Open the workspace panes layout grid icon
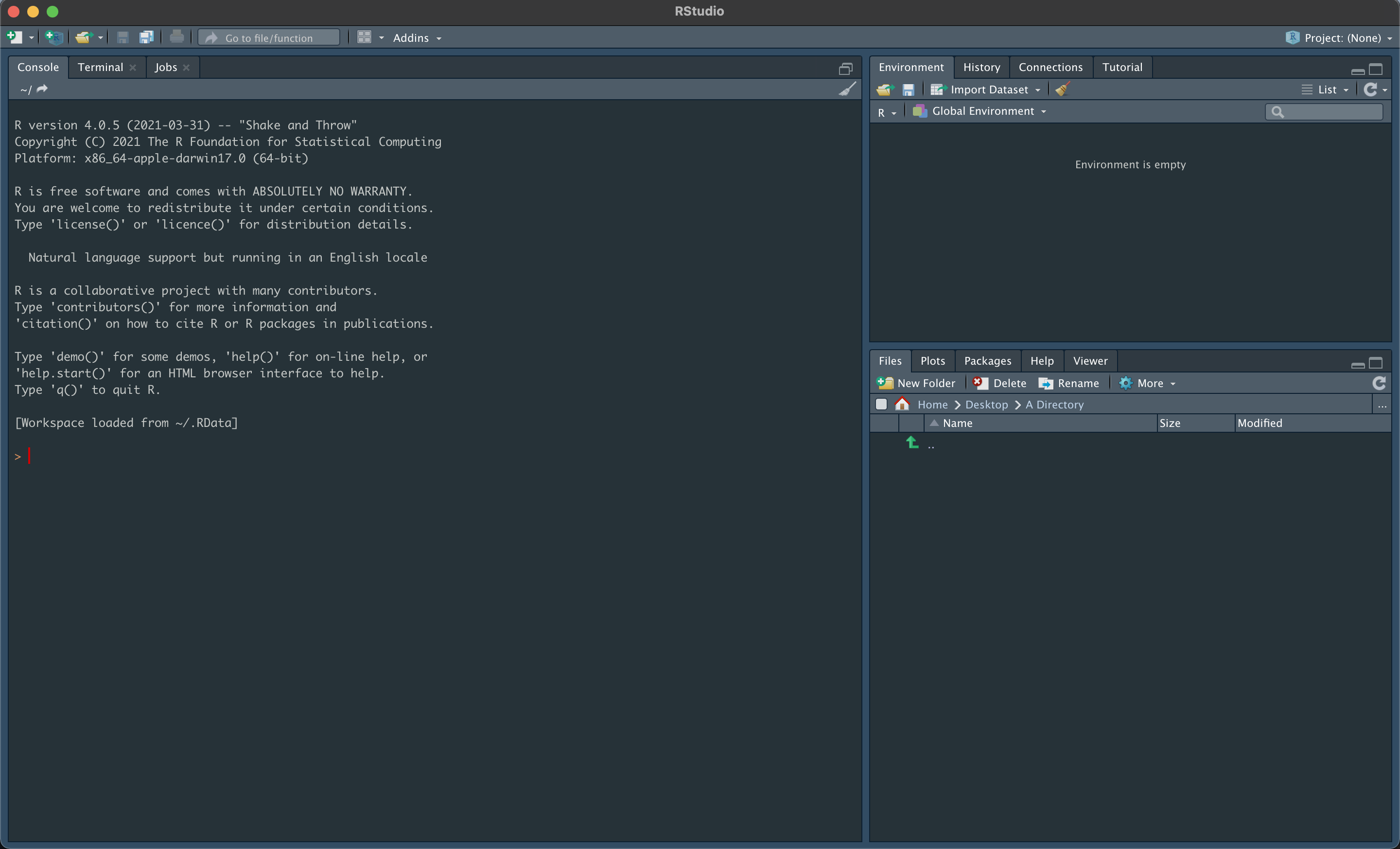 364,37
